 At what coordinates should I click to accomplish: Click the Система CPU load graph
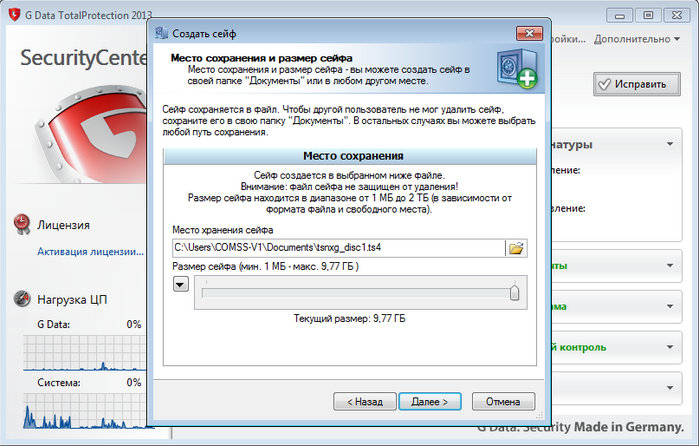(85, 411)
